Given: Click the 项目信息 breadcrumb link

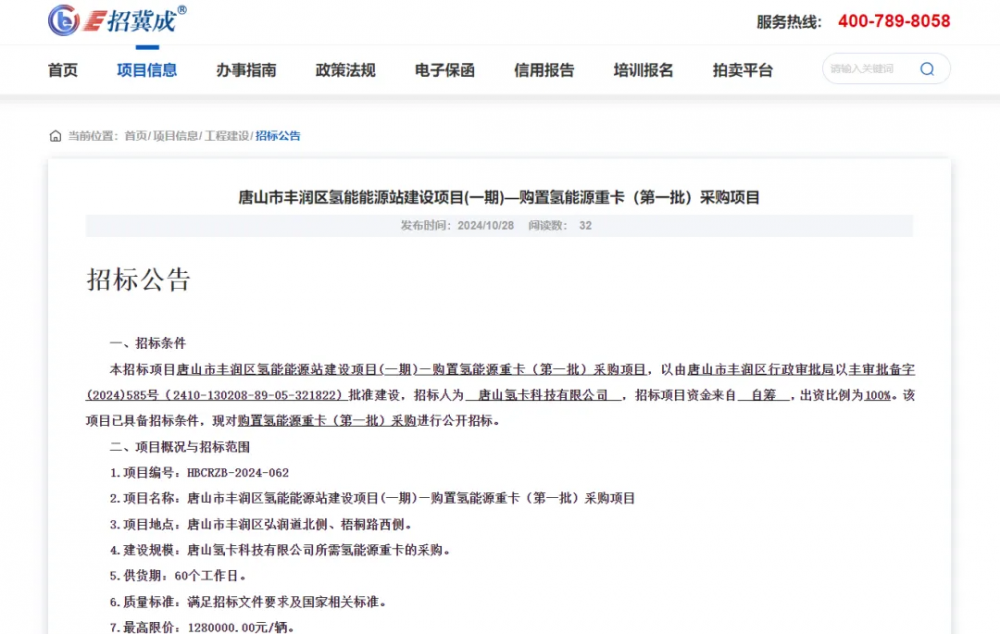Looking at the screenshot, I should (175, 136).
